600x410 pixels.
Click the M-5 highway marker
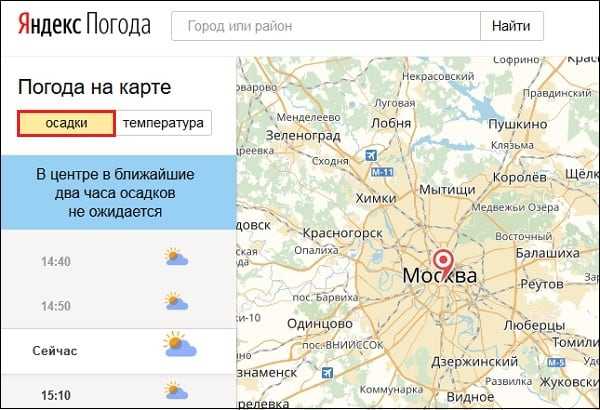pos(556,363)
